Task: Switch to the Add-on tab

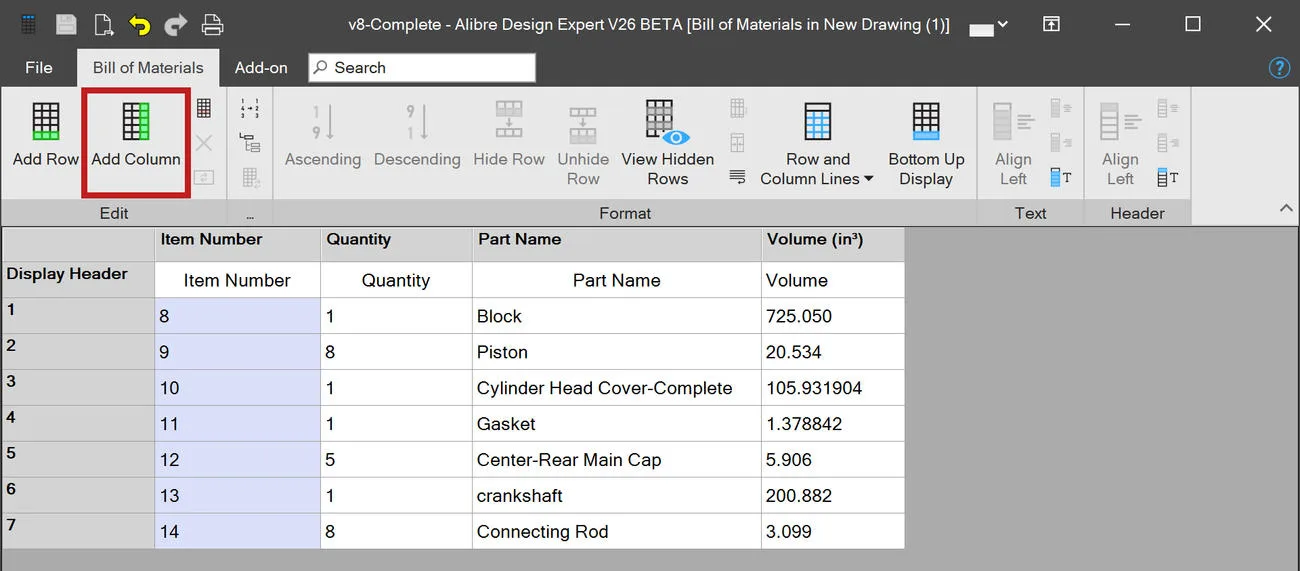Action: [x=261, y=68]
